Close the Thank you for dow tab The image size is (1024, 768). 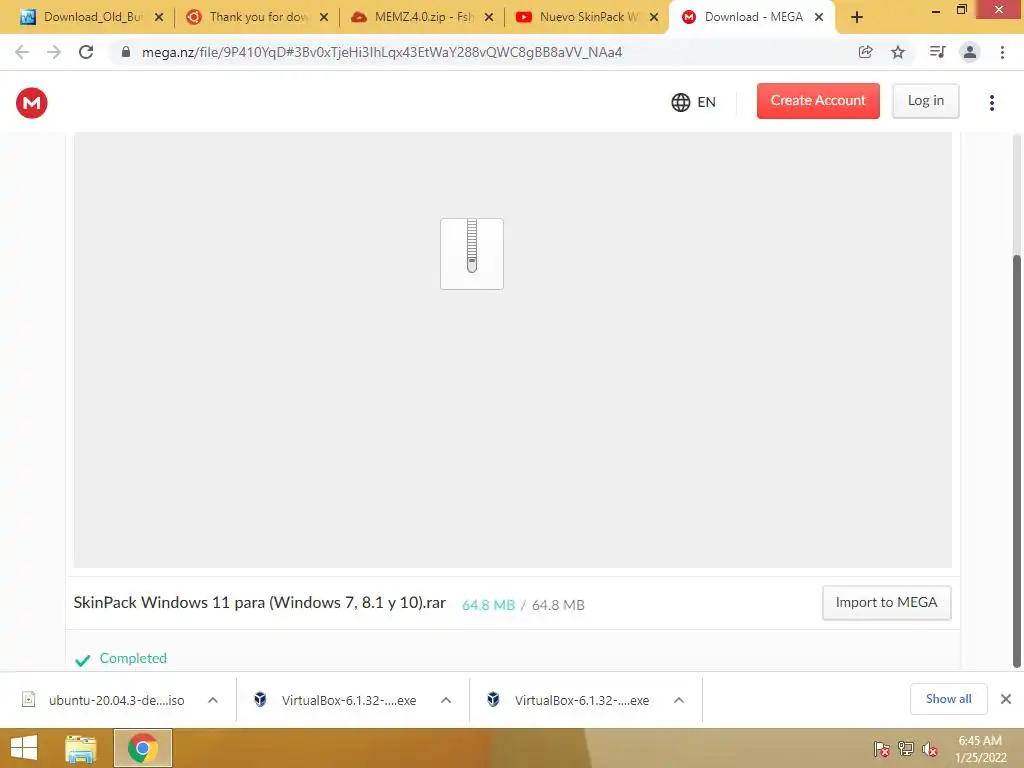point(324,18)
